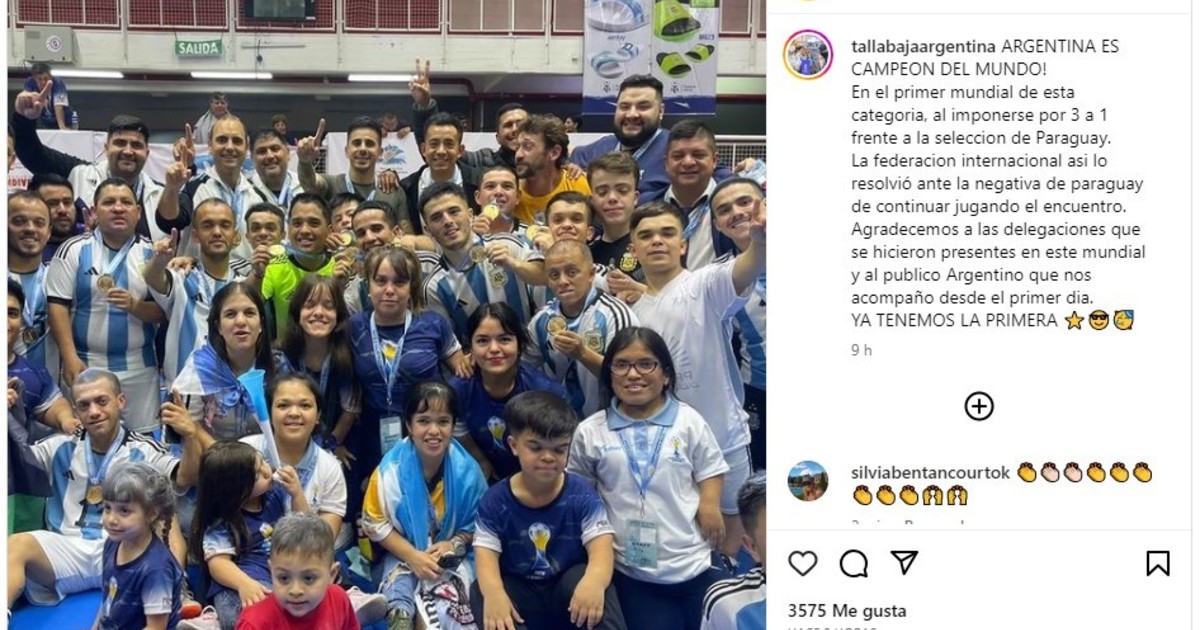Visit tallabajaargentina username link

(923, 47)
